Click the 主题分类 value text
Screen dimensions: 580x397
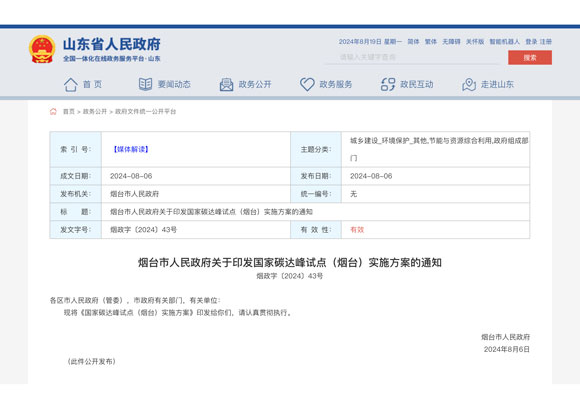[x=439, y=149]
